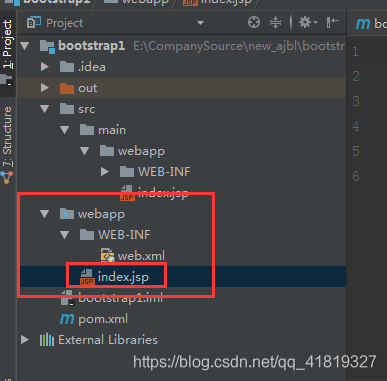Click the Maven m icon of pom.xml
387x381 pixels.
pyautogui.click(x=67, y=319)
